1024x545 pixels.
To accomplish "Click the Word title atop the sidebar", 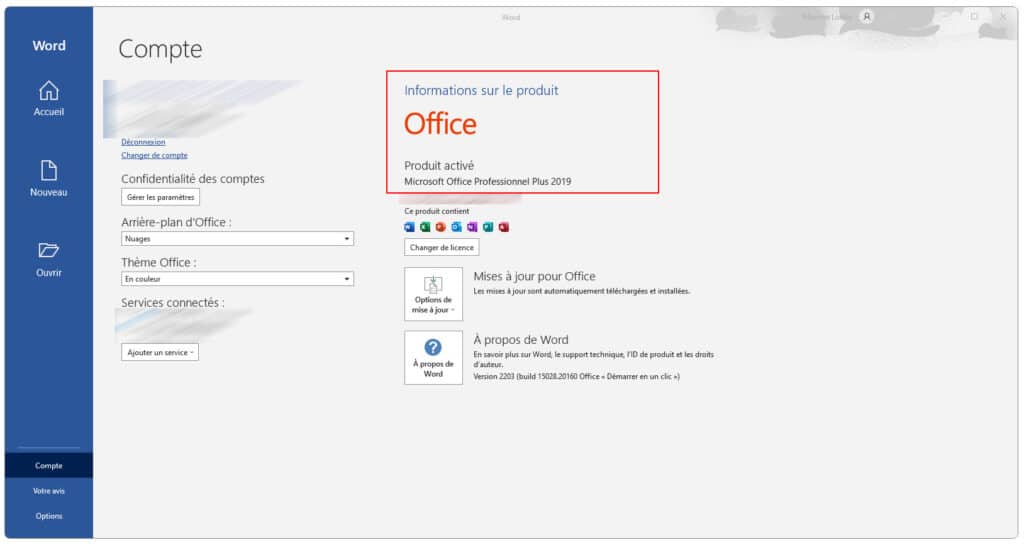I will coord(49,46).
